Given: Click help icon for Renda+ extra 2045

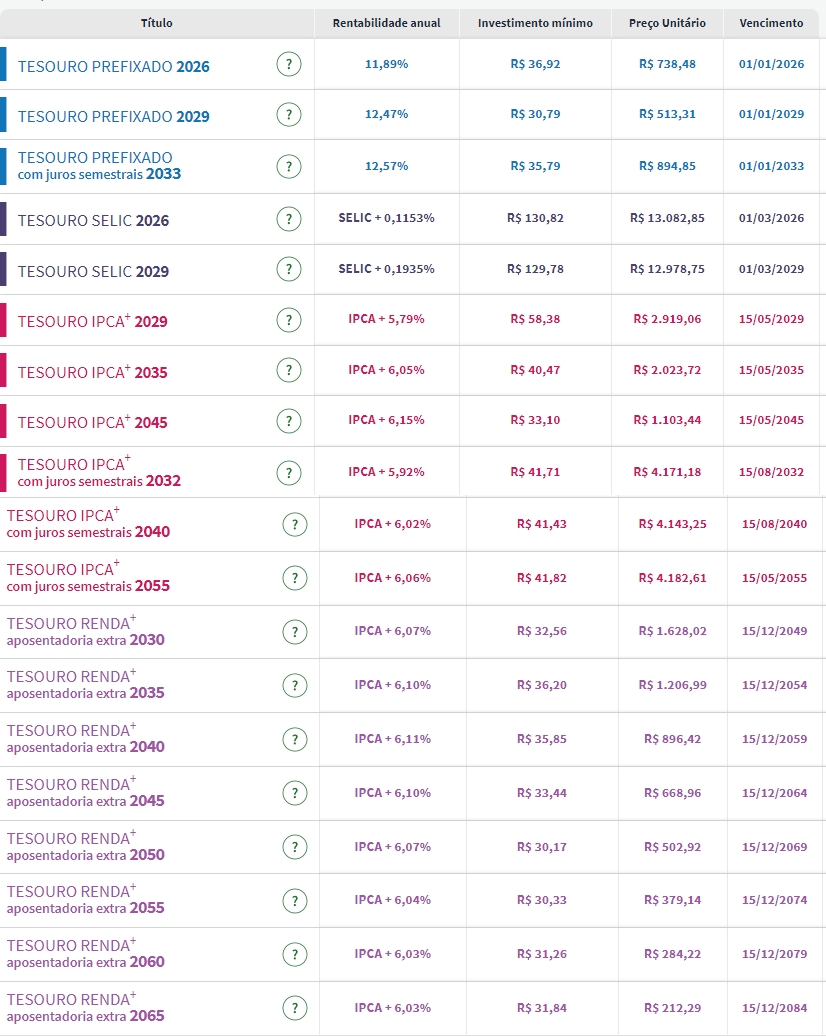Looking at the screenshot, I should (294, 793).
